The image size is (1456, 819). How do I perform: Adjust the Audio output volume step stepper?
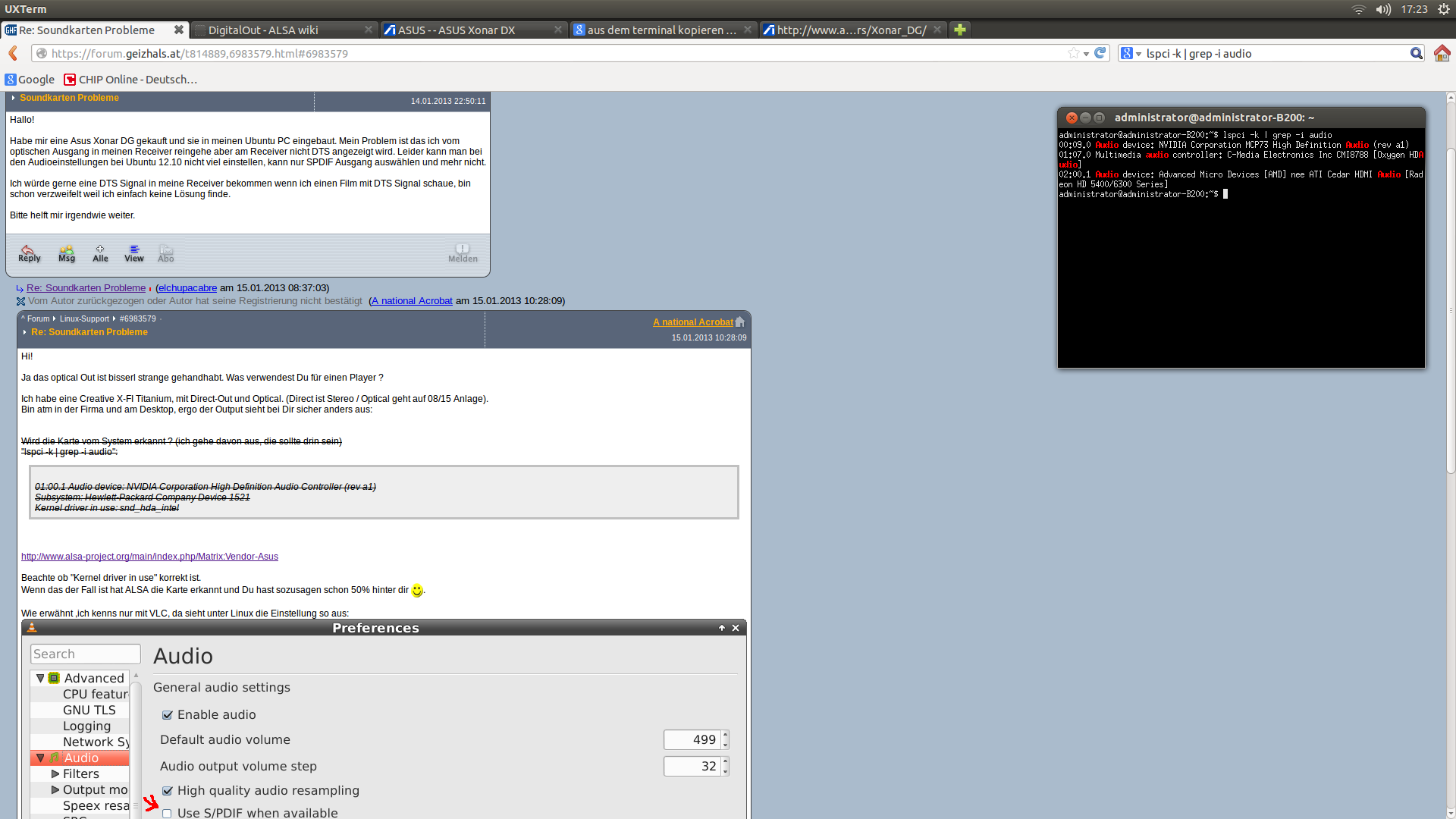coord(726,766)
